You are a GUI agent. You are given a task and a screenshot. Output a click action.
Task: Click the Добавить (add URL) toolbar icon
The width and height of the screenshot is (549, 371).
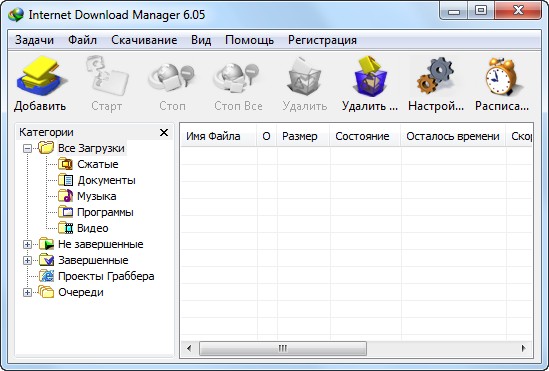(41, 76)
